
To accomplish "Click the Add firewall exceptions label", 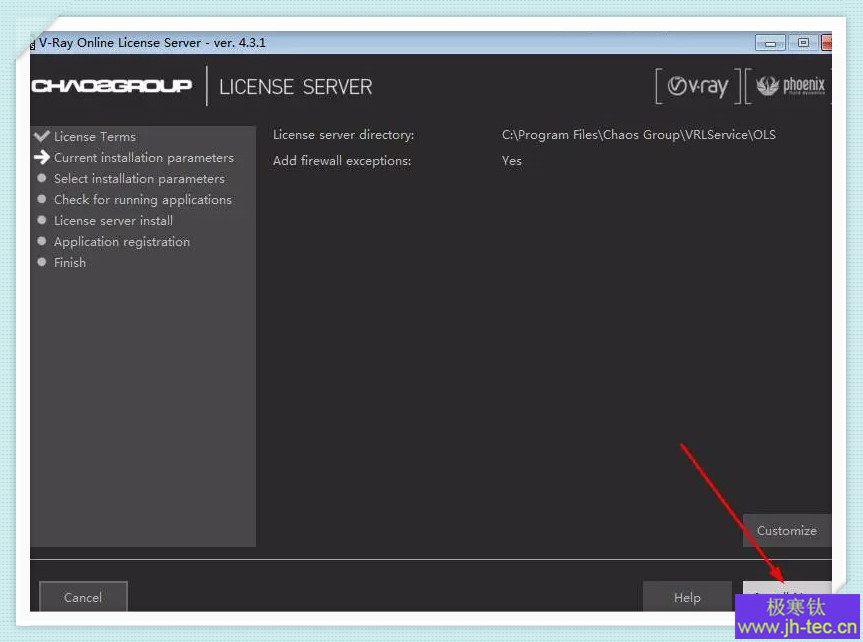I will [342, 161].
